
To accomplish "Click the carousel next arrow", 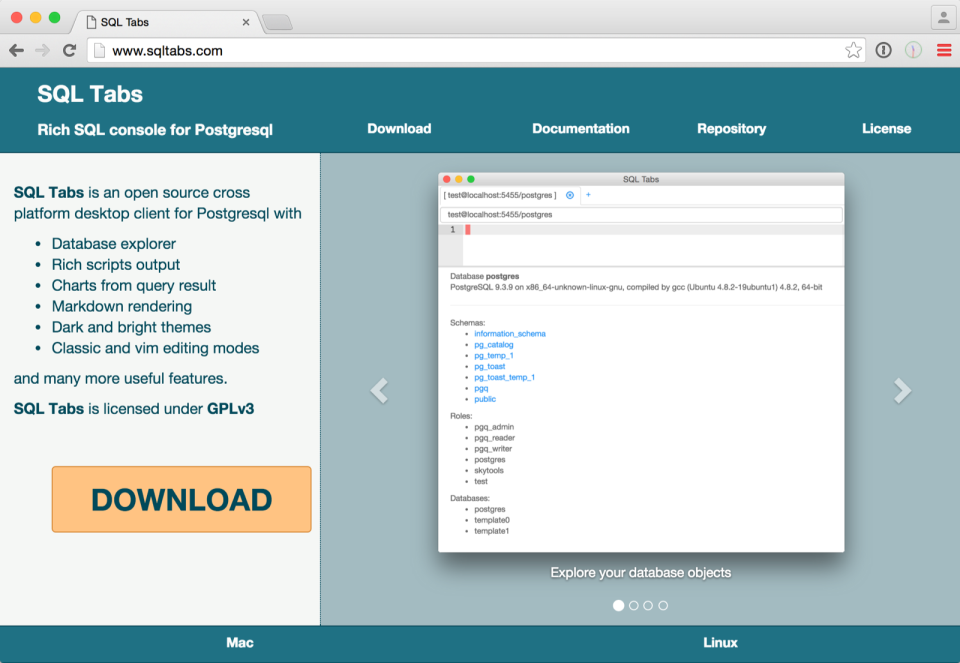I will tap(901, 391).
